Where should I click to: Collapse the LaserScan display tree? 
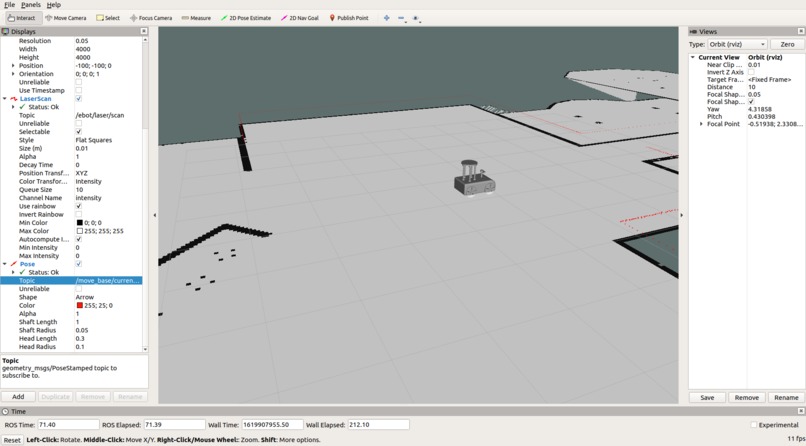tap(5, 99)
